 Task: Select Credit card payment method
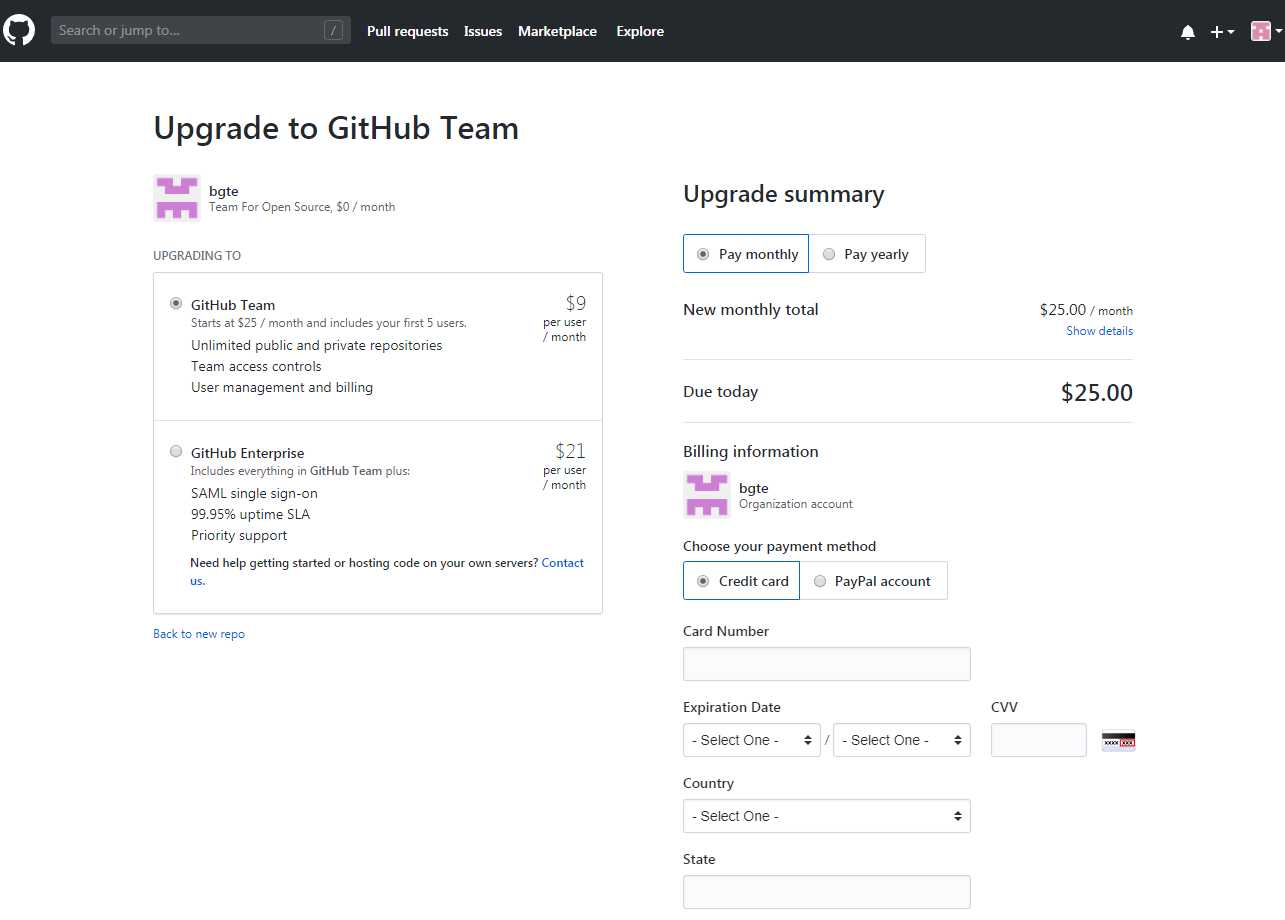pyautogui.click(x=741, y=581)
